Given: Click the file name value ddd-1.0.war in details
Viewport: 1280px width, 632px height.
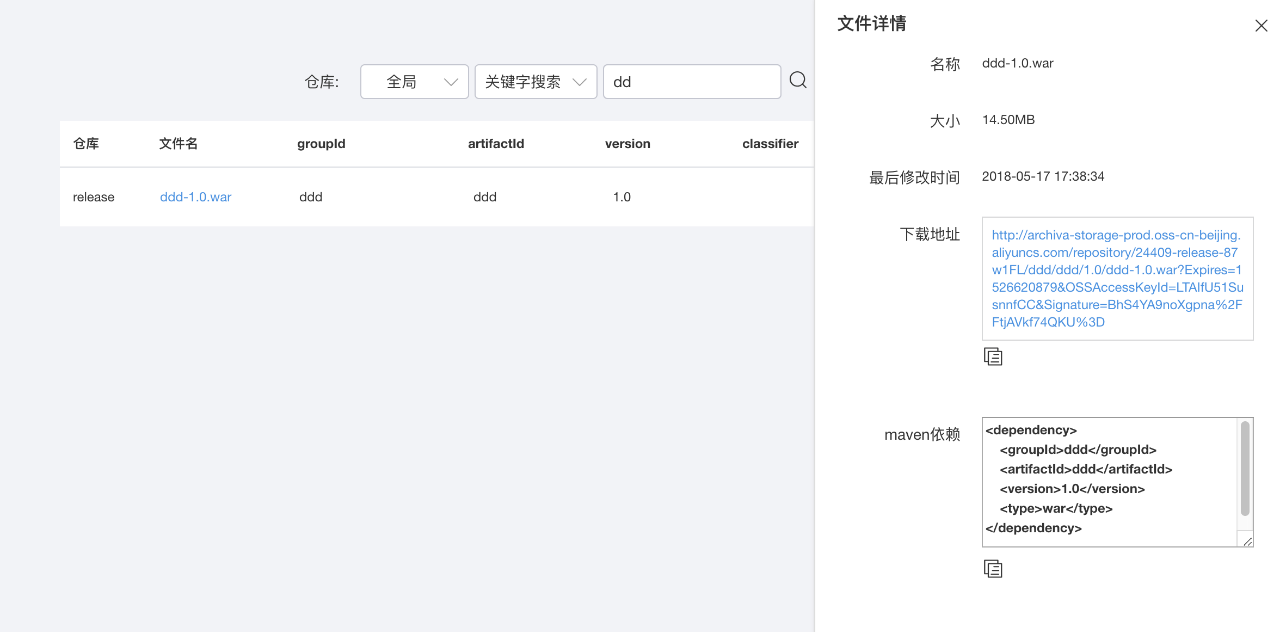Looking at the screenshot, I should (x=1018, y=63).
